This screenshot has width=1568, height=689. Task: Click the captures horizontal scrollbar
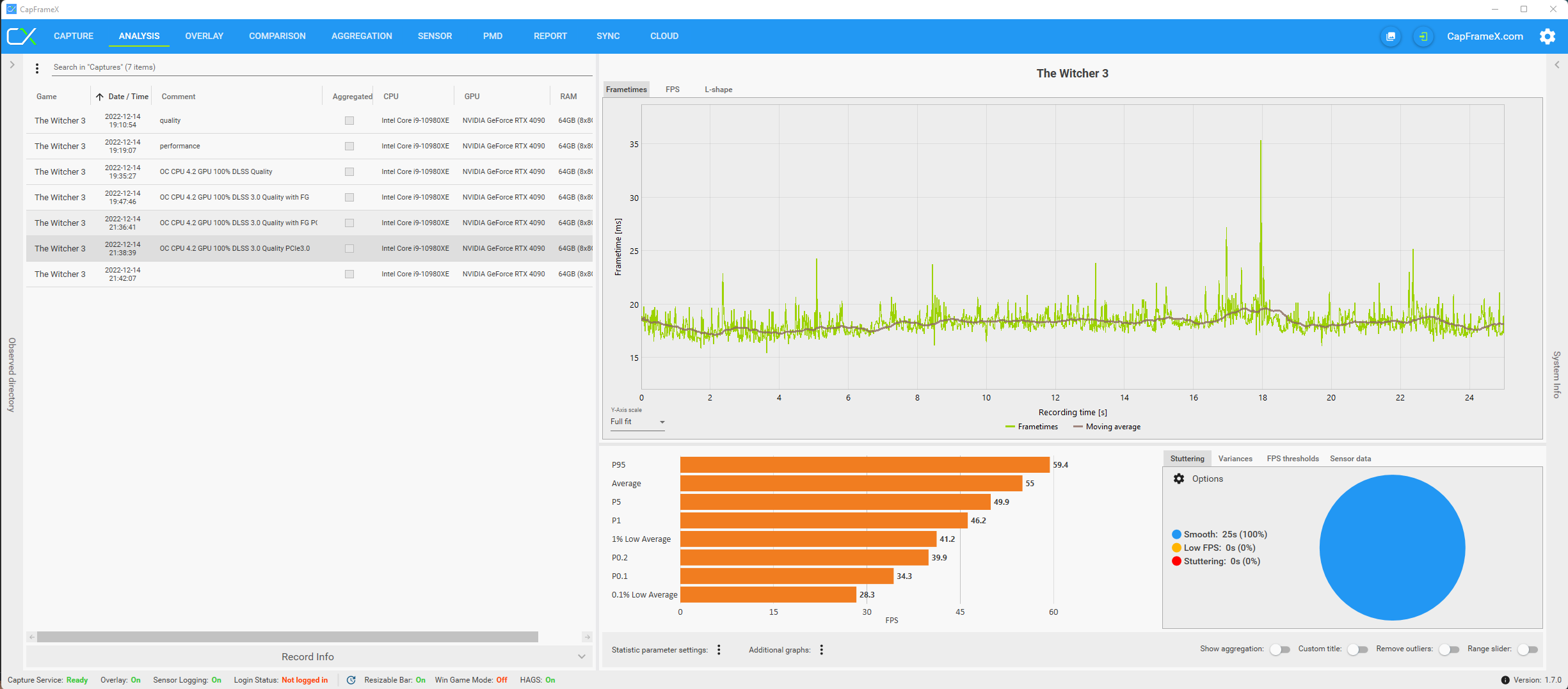287,637
